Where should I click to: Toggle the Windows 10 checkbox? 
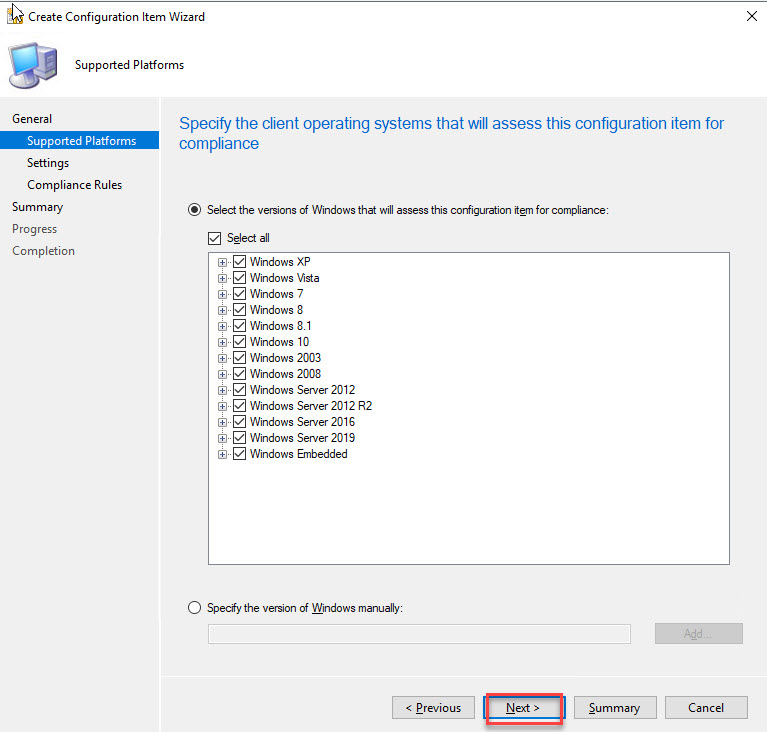pos(239,342)
